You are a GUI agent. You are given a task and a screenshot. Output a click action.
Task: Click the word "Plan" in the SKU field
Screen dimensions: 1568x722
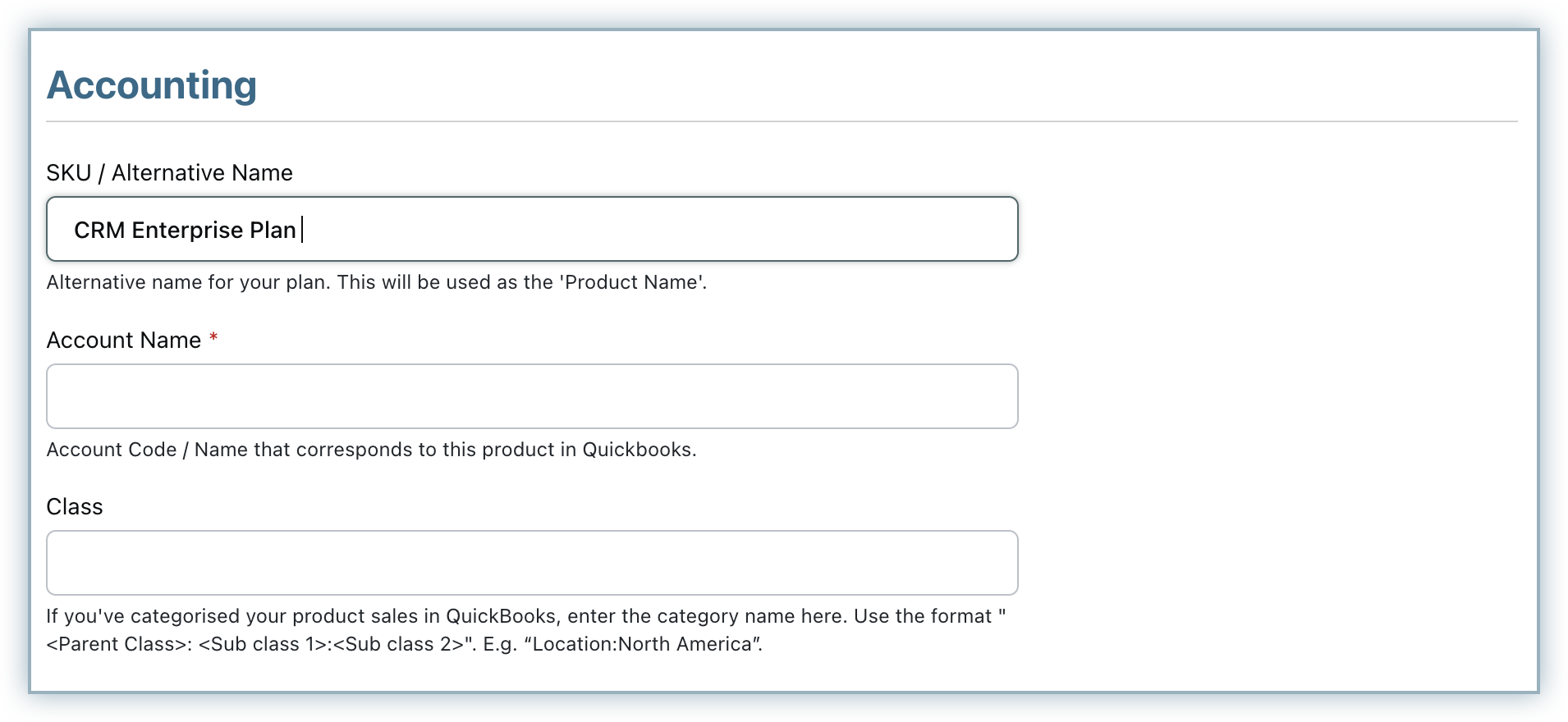pyautogui.click(x=273, y=231)
